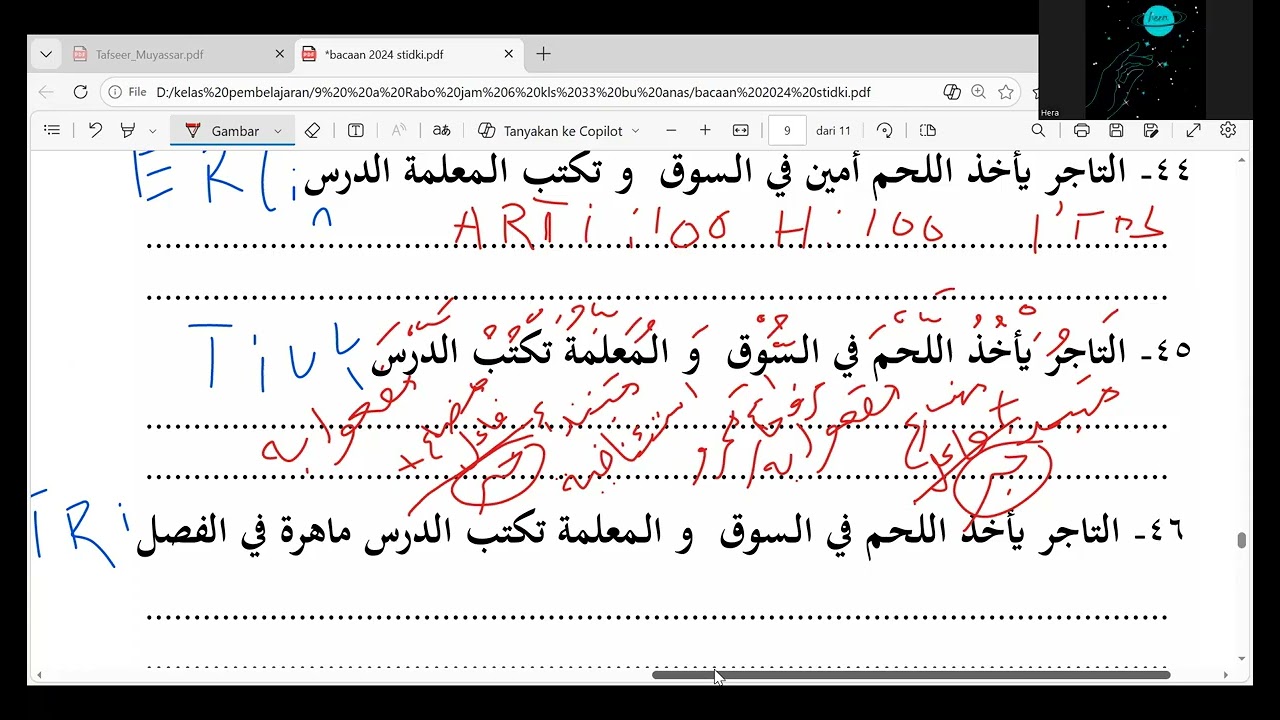Click the File site info icon
This screenshot has width=1280, height=720.
tap(128, 92)
